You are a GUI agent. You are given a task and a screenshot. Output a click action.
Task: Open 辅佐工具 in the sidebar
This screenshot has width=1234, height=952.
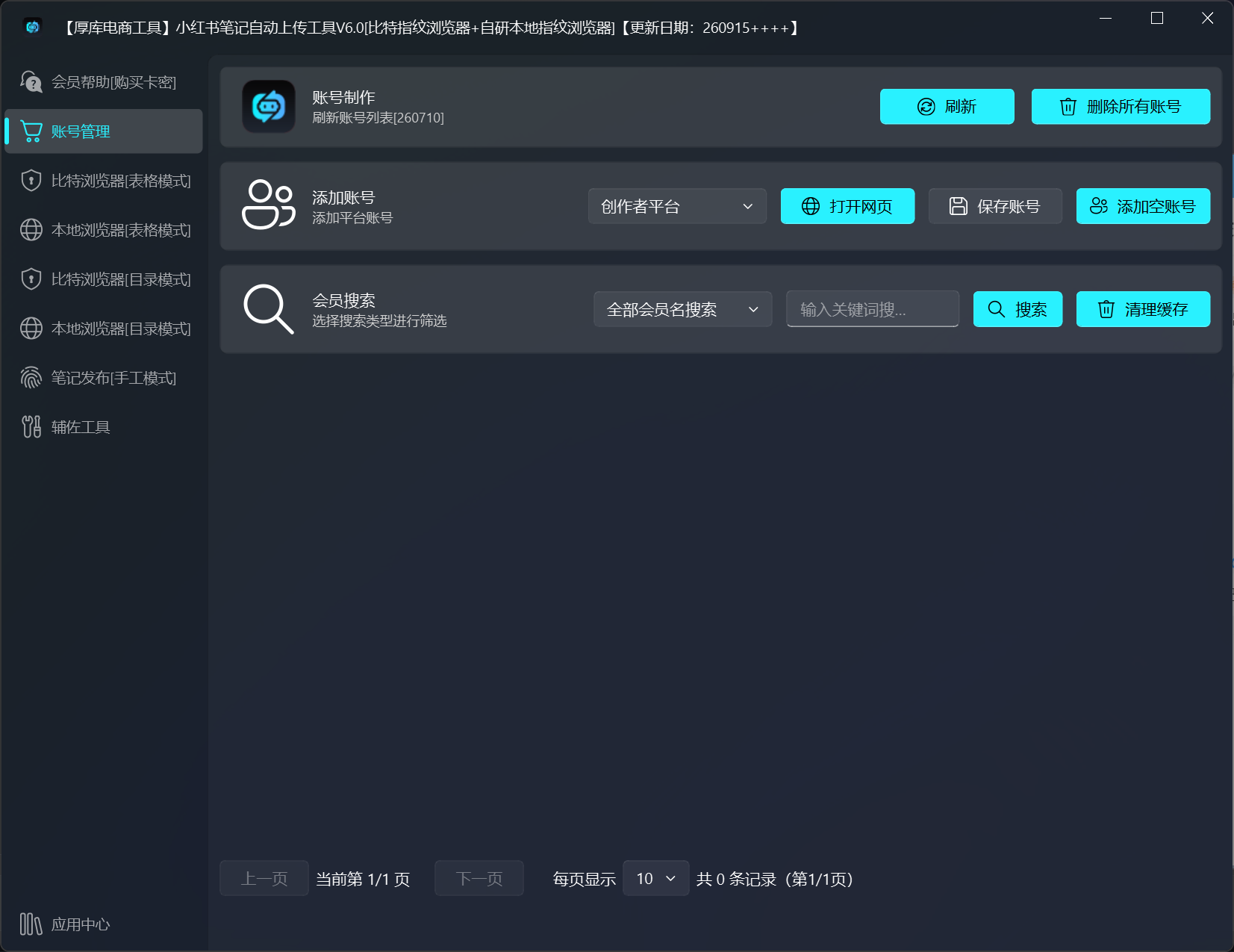pyautogui.click(x=104, y=427)
